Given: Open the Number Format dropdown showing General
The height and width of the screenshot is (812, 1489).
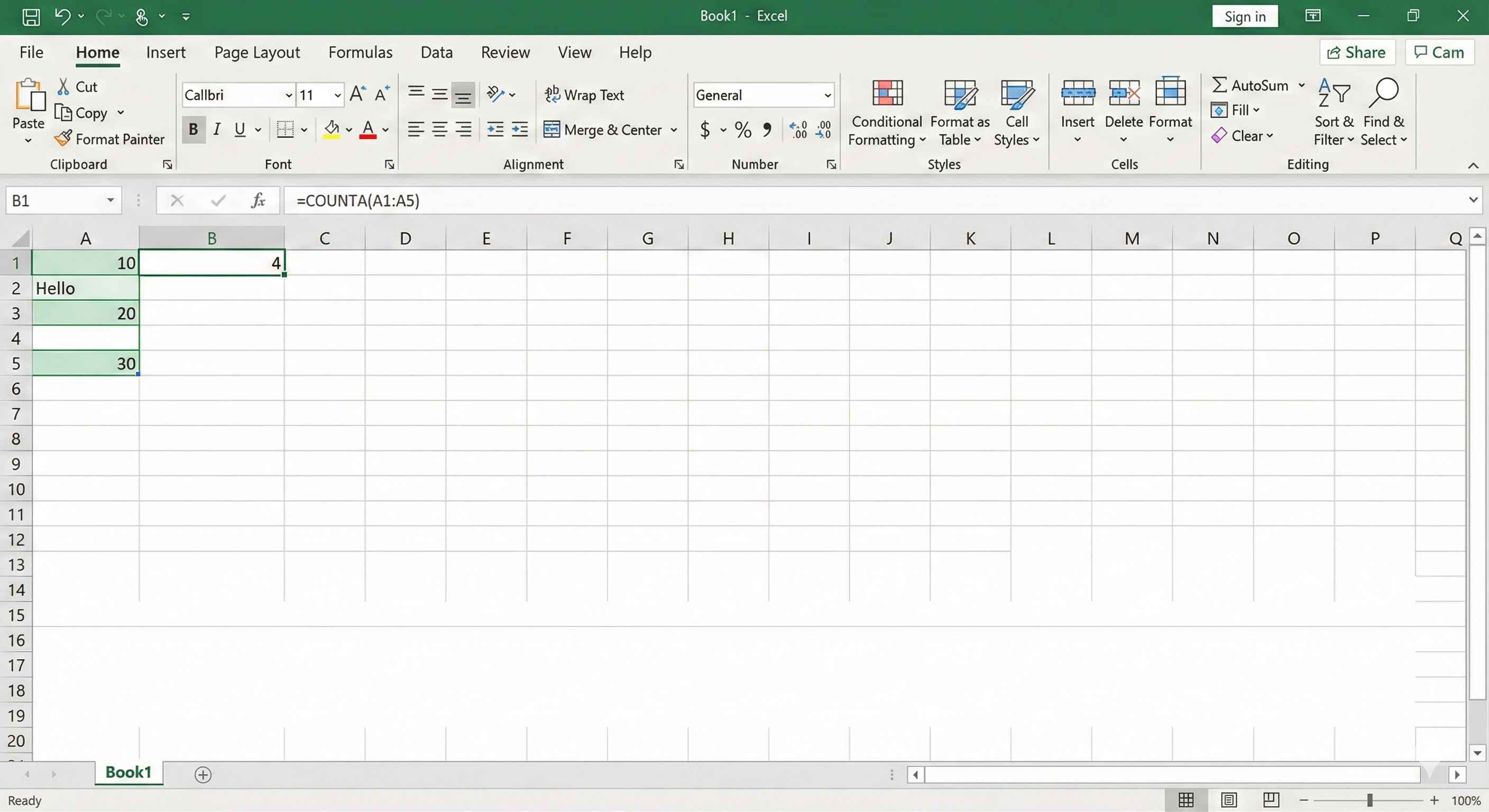Looking at the screenshot, I should (828, 95).
